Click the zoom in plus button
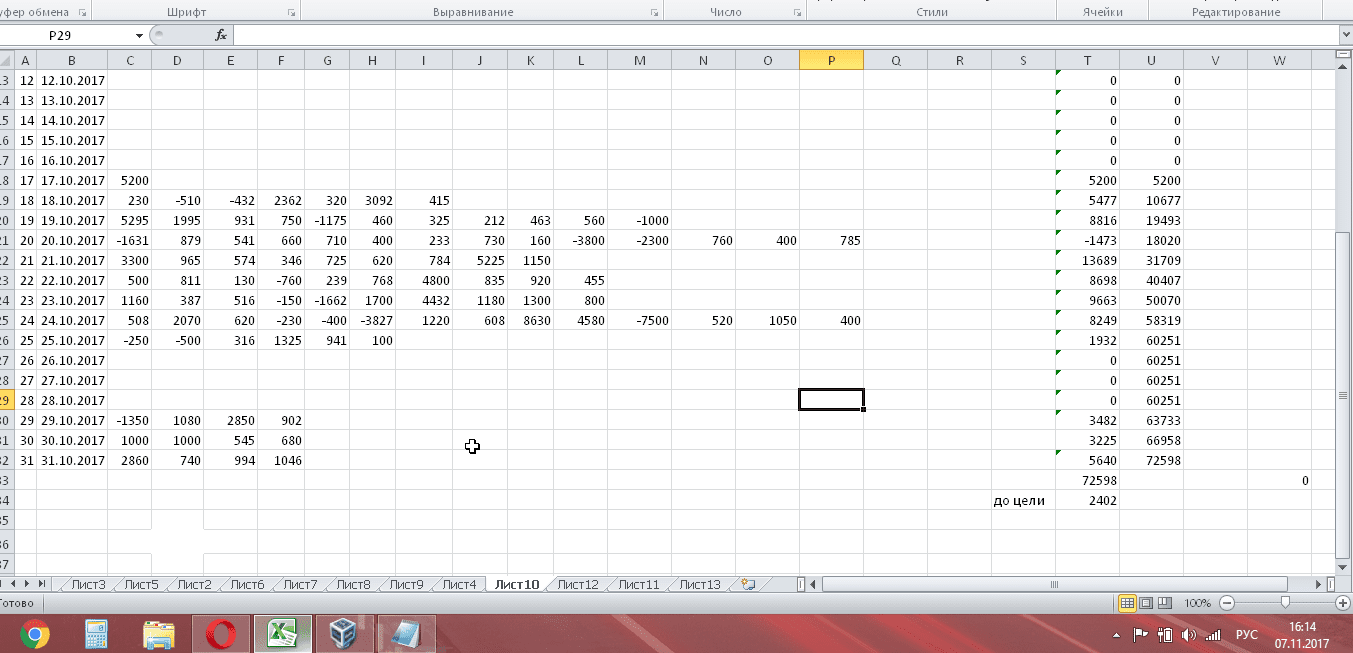The height and width of the screenshot is (653, 1353). tap(1343, 603)
